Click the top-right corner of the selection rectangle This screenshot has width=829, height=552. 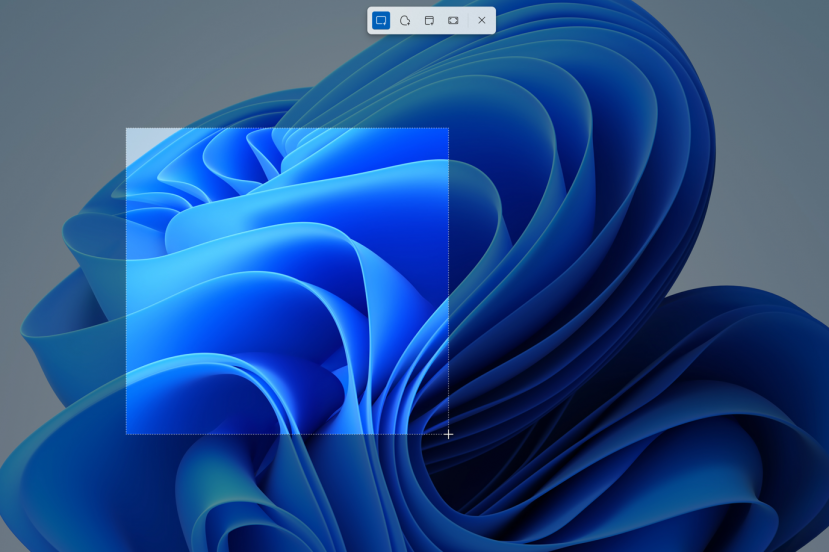[x=448, y=128]
